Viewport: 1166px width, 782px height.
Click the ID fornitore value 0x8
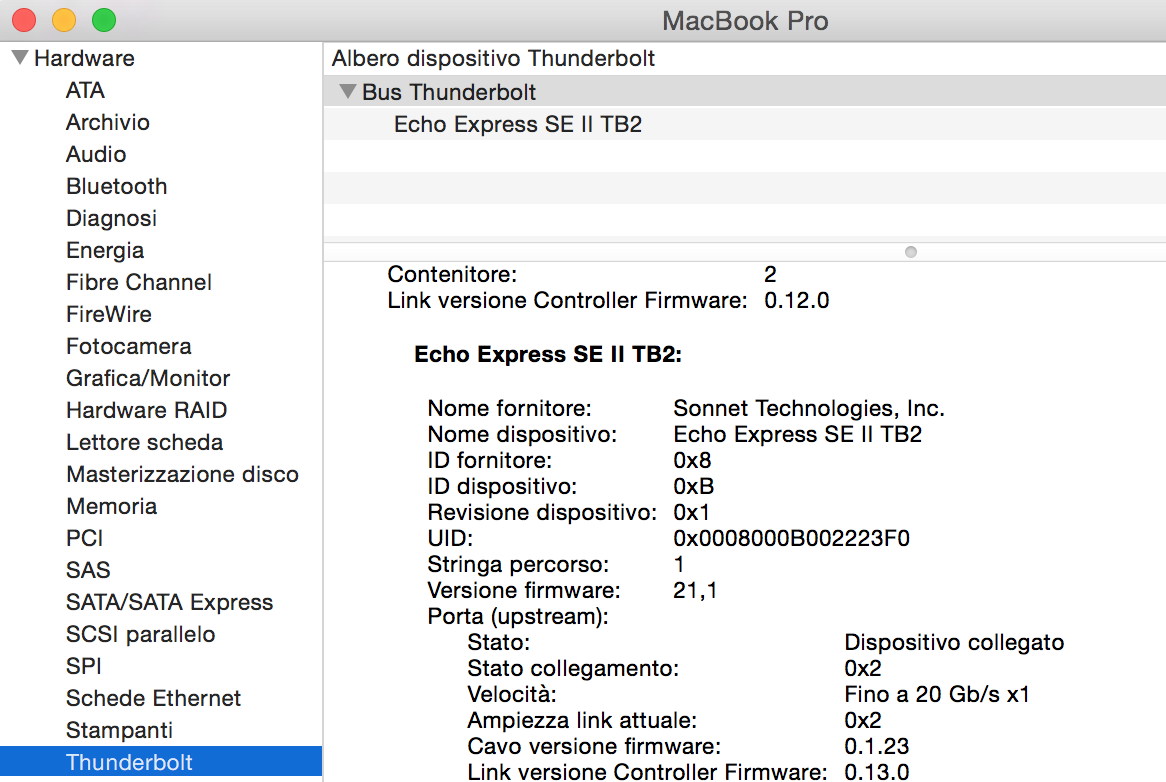pos(692,460)
